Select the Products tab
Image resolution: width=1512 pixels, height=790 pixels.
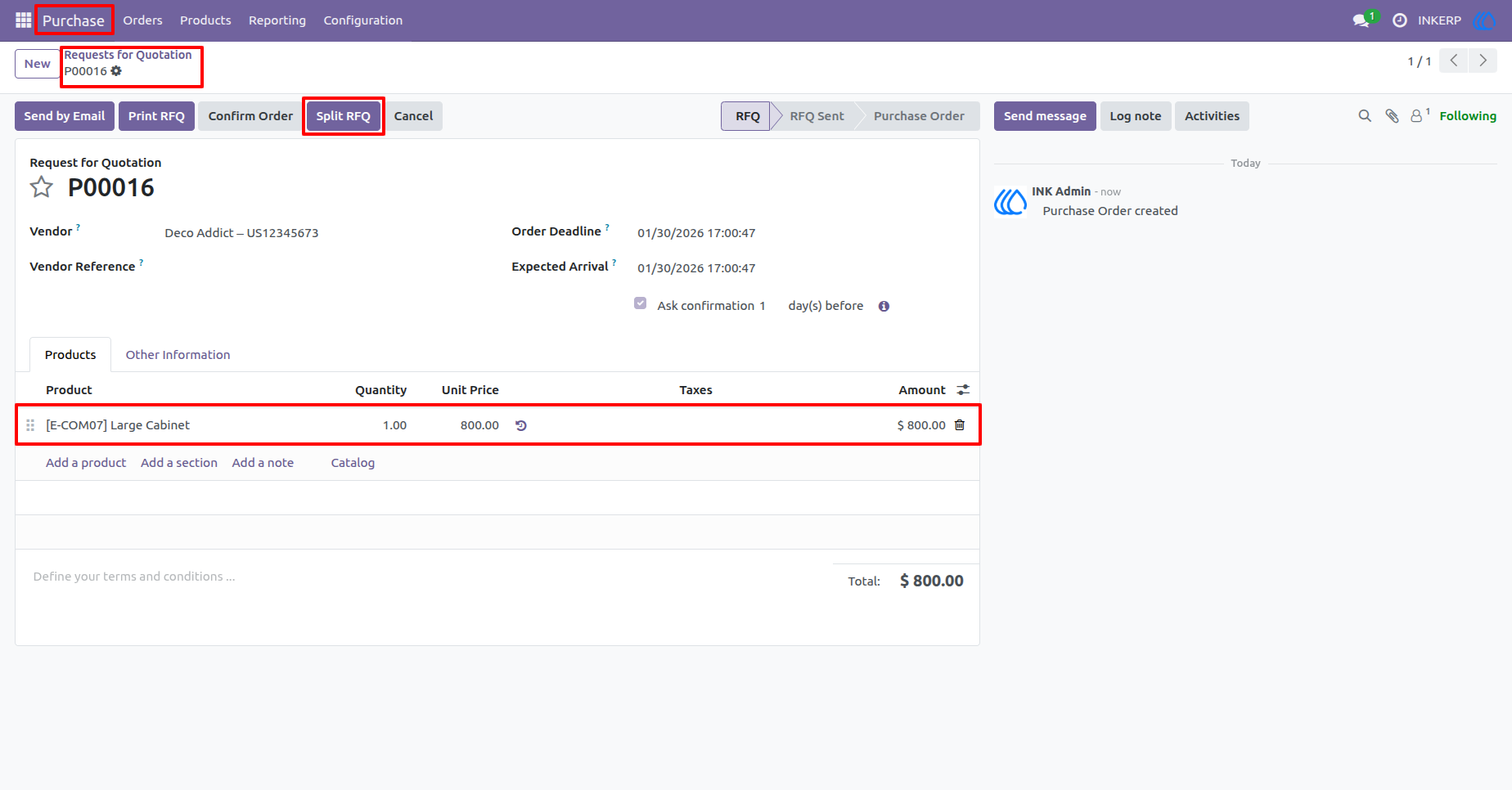70,355
